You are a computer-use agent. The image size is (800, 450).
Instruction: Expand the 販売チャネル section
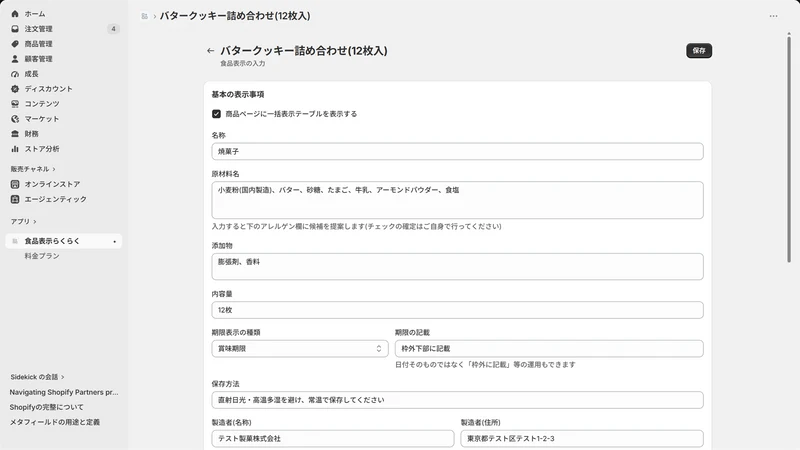(33, 169)
